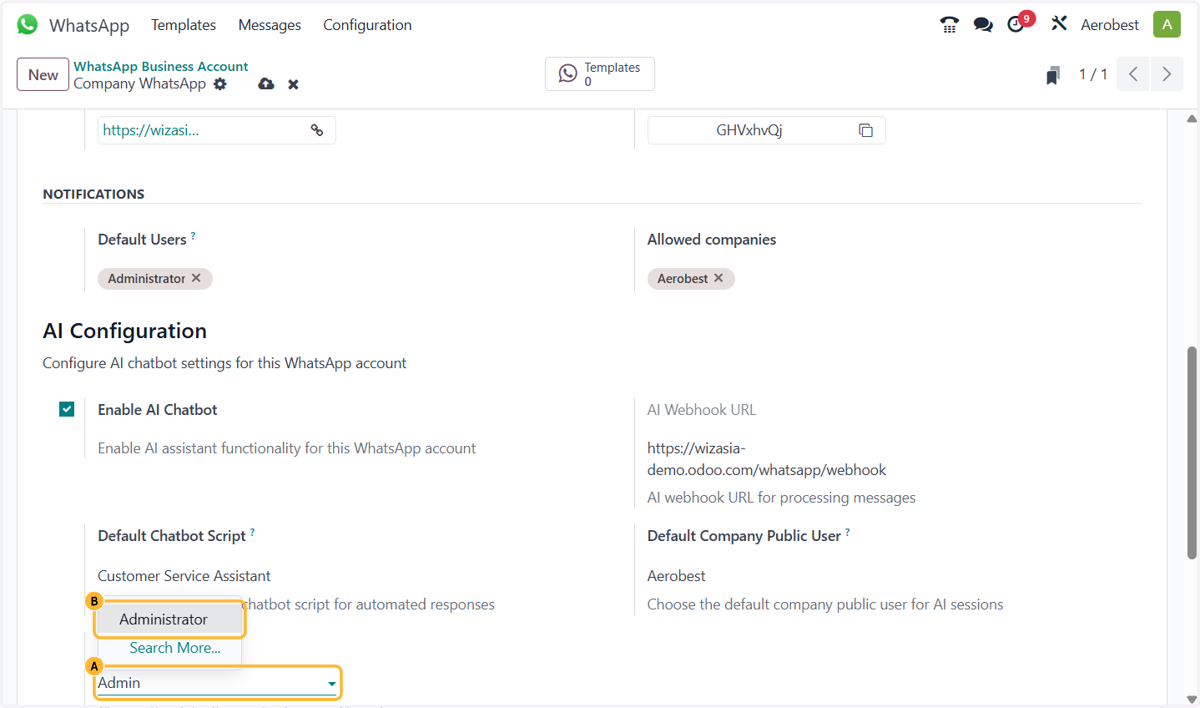Click the Allowed companies label
Image resolution: width=1200 pixels, height=708 pixels.
712,239
